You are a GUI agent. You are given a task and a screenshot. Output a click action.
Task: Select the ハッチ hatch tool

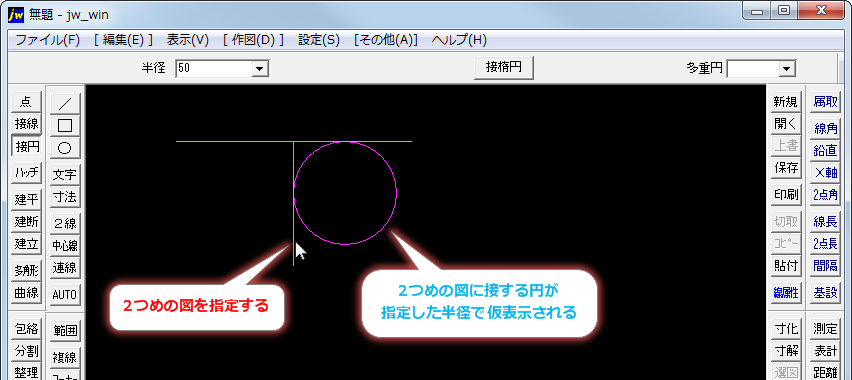(x=26, y=173)
